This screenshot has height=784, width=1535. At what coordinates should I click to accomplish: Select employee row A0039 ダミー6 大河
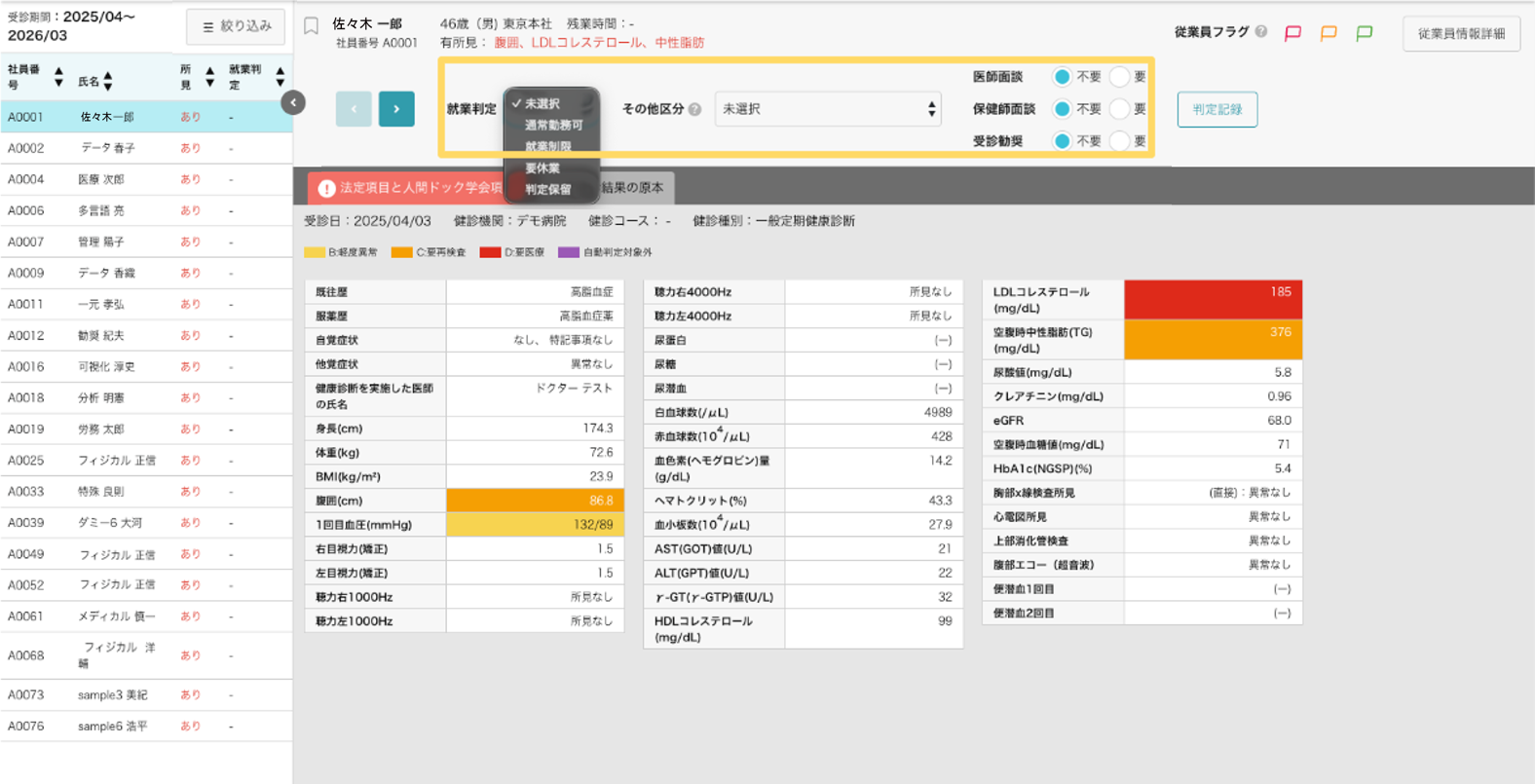146,522
